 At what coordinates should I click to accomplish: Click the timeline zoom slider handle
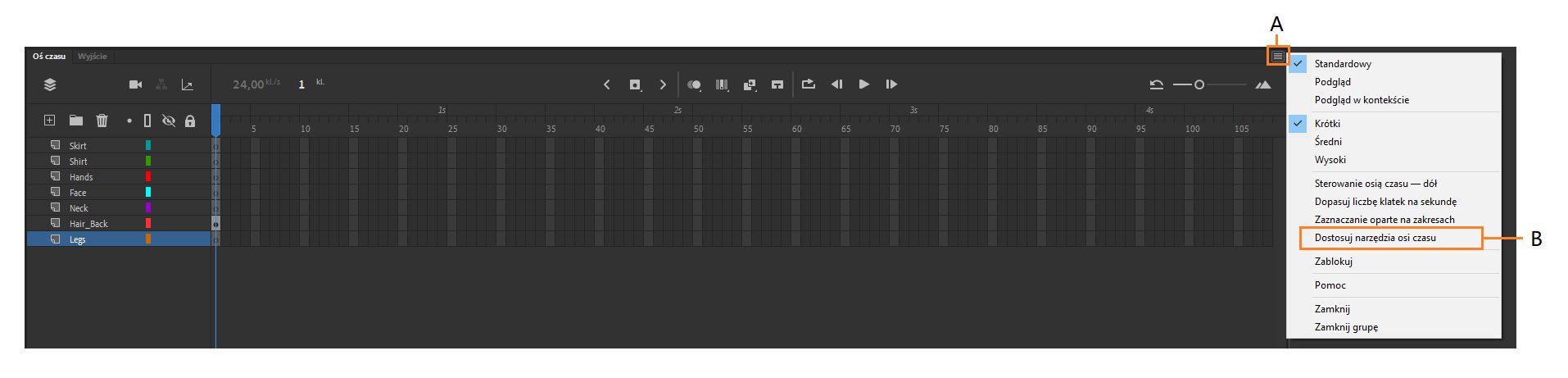[x=1199, y=84]
